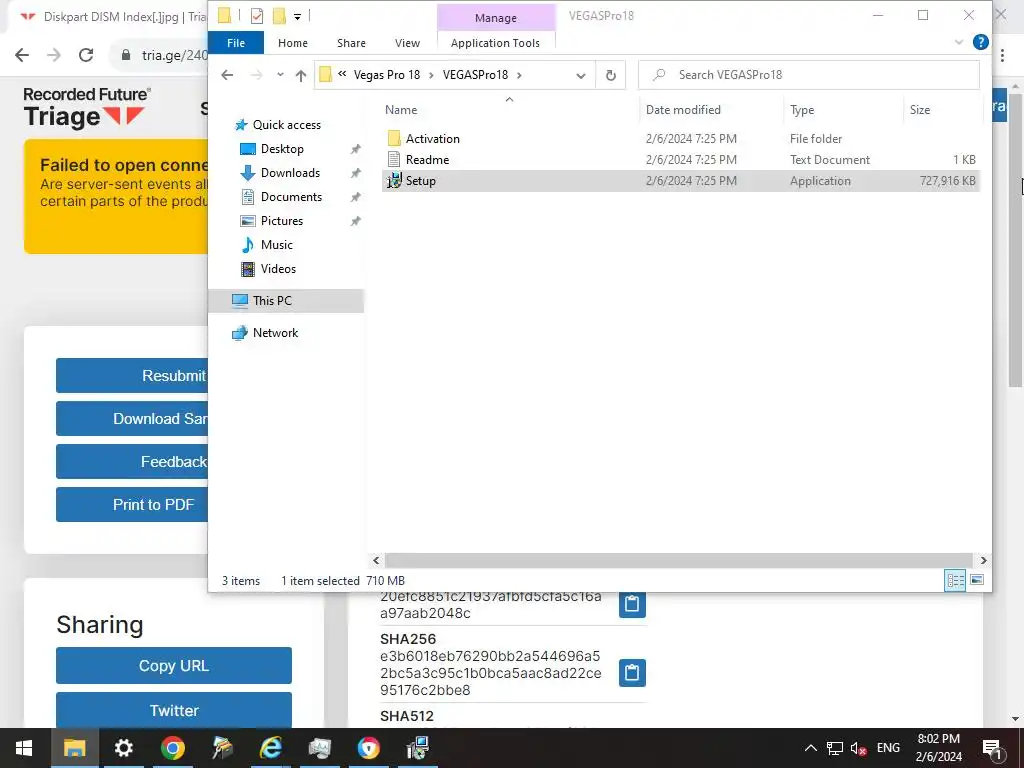Click Resubmit button in Triage page

(x=132, y=376)
